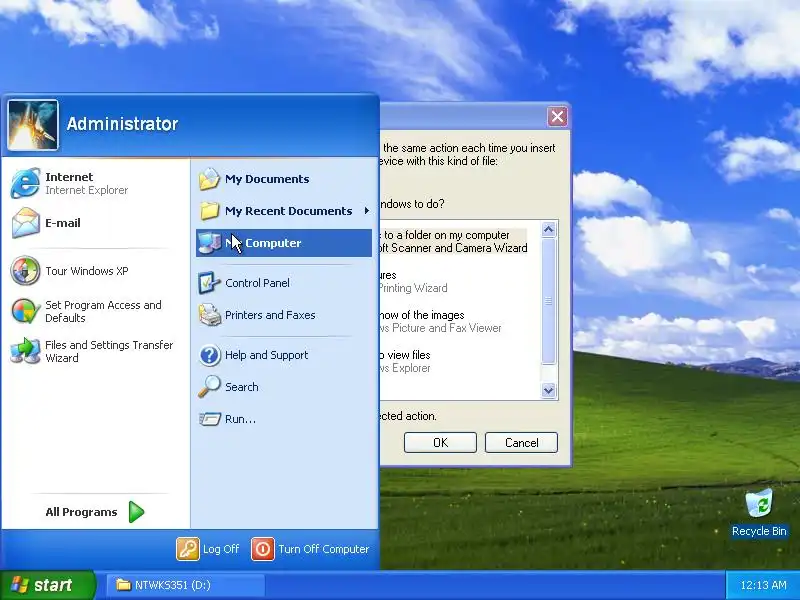Select the Scanner and Camera Wizard option
Image resolution: width=800 pixels, height=600 pixels.
tap(454, 242)
